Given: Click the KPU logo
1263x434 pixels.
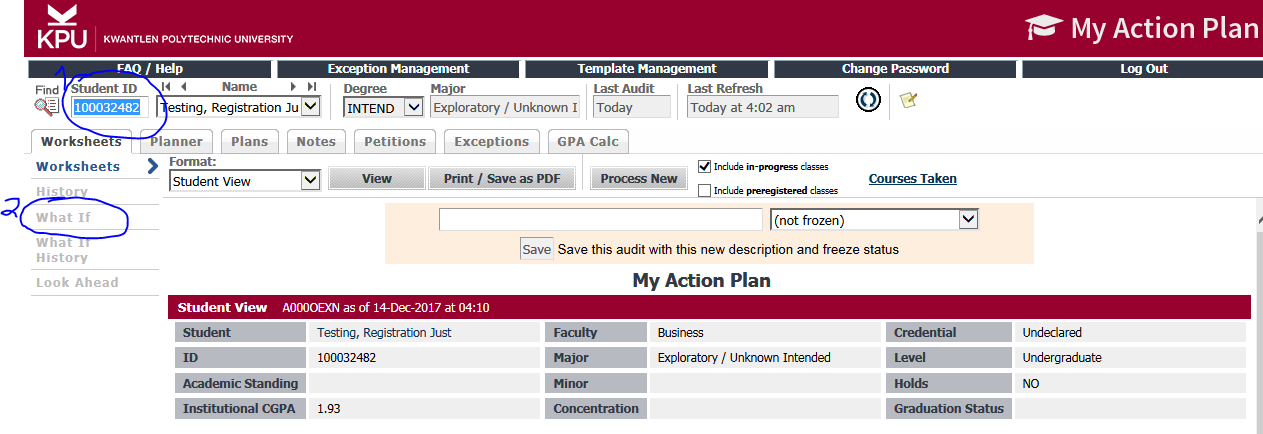Looking at the screenshot, I should point(62,27).
